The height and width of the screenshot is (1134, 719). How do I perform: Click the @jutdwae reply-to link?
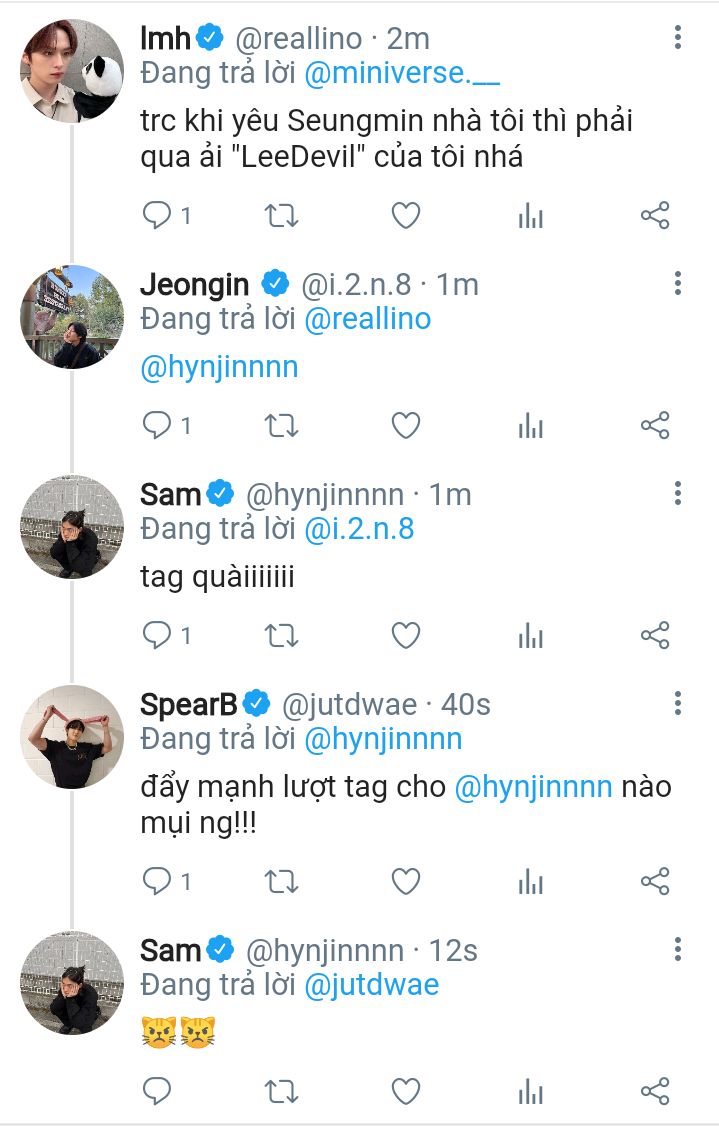[x=371, y=984]
